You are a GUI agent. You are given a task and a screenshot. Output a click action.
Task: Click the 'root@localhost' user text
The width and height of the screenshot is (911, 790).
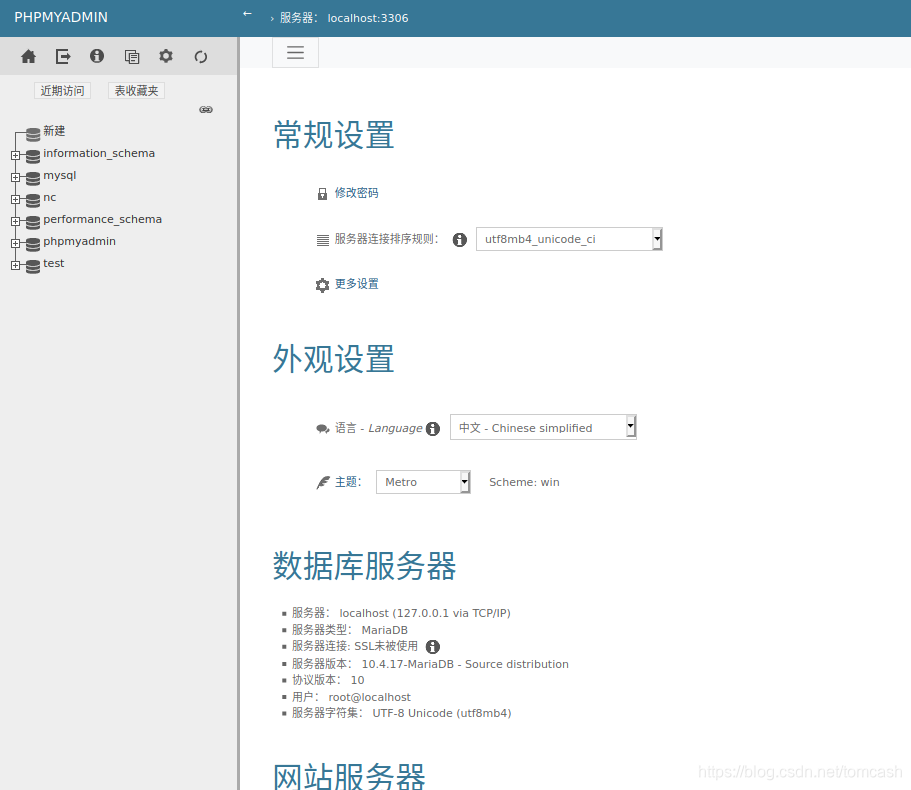coord(370,697)
